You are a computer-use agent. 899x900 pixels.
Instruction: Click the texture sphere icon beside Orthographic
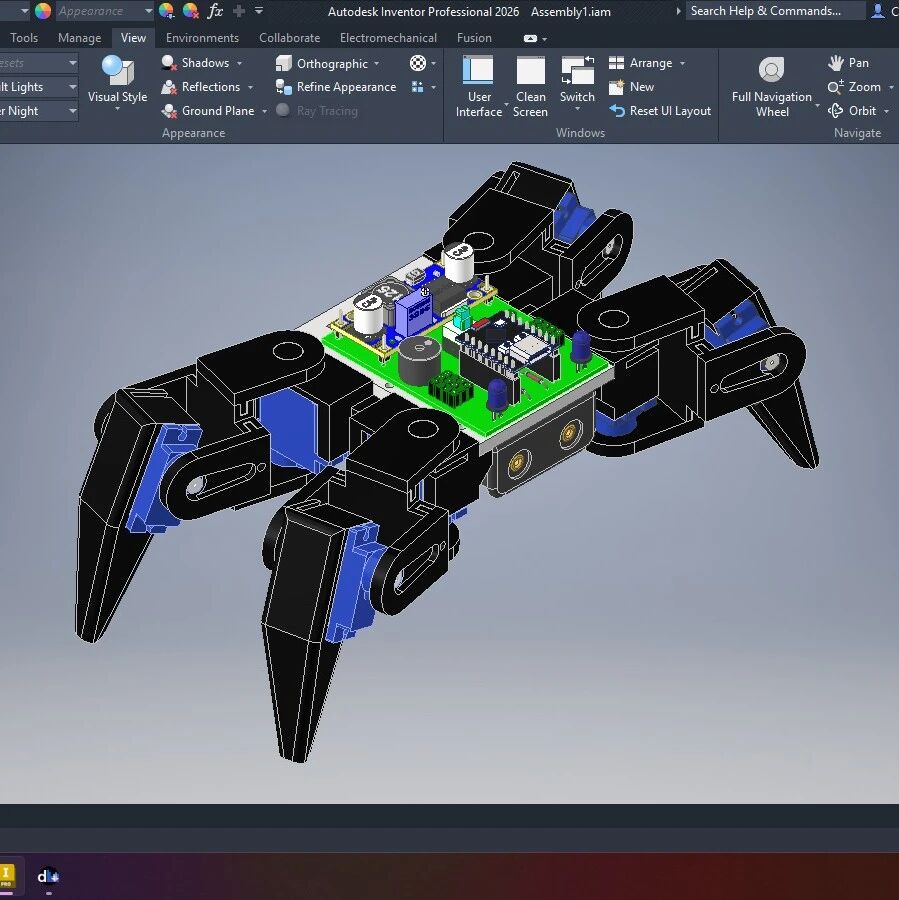pos(418,63)
